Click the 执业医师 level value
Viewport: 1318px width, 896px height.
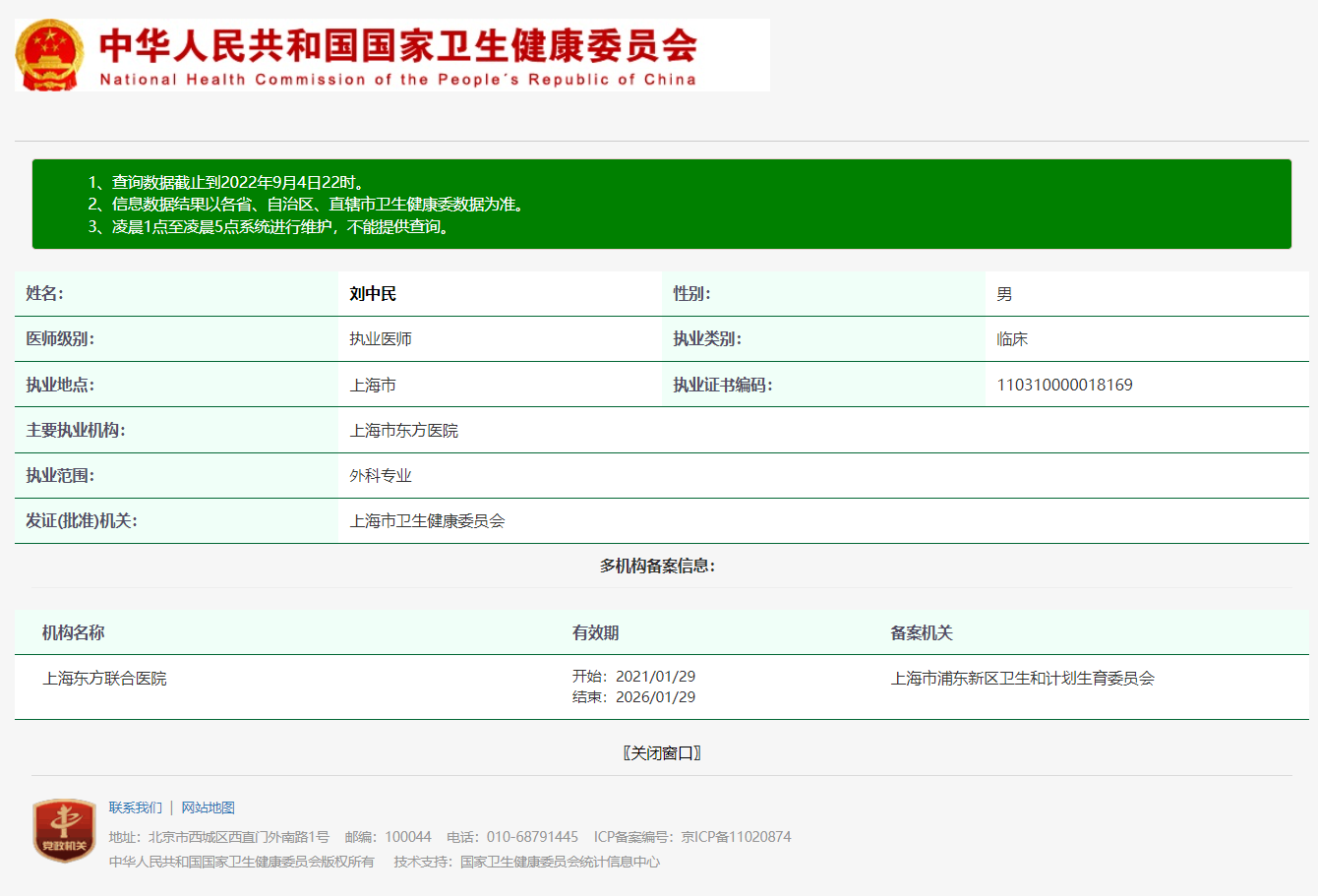[381, 339]
